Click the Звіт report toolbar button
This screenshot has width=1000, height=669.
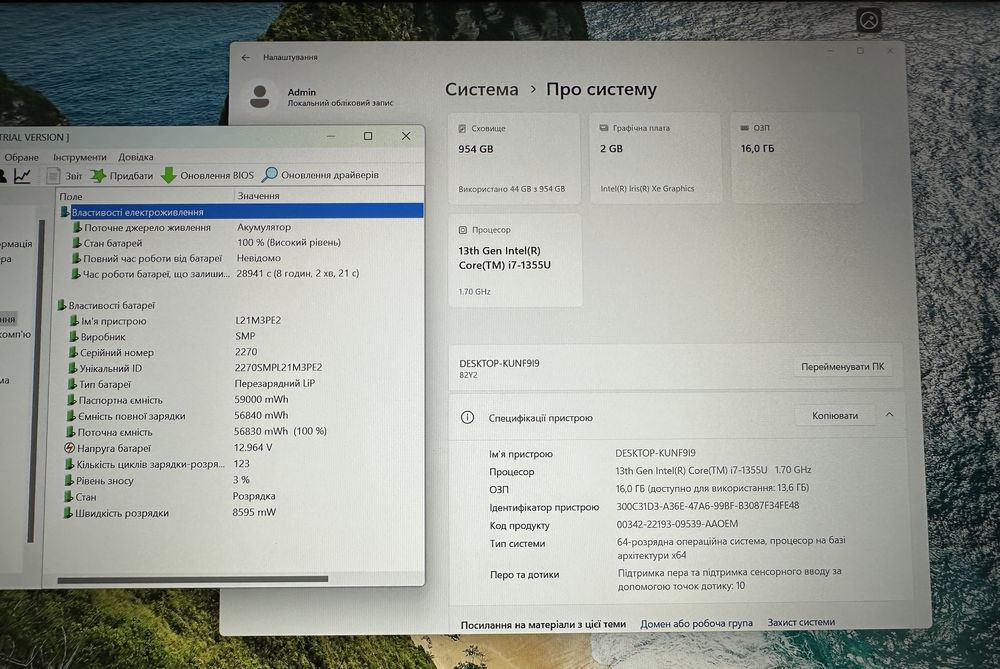[64, 175]
